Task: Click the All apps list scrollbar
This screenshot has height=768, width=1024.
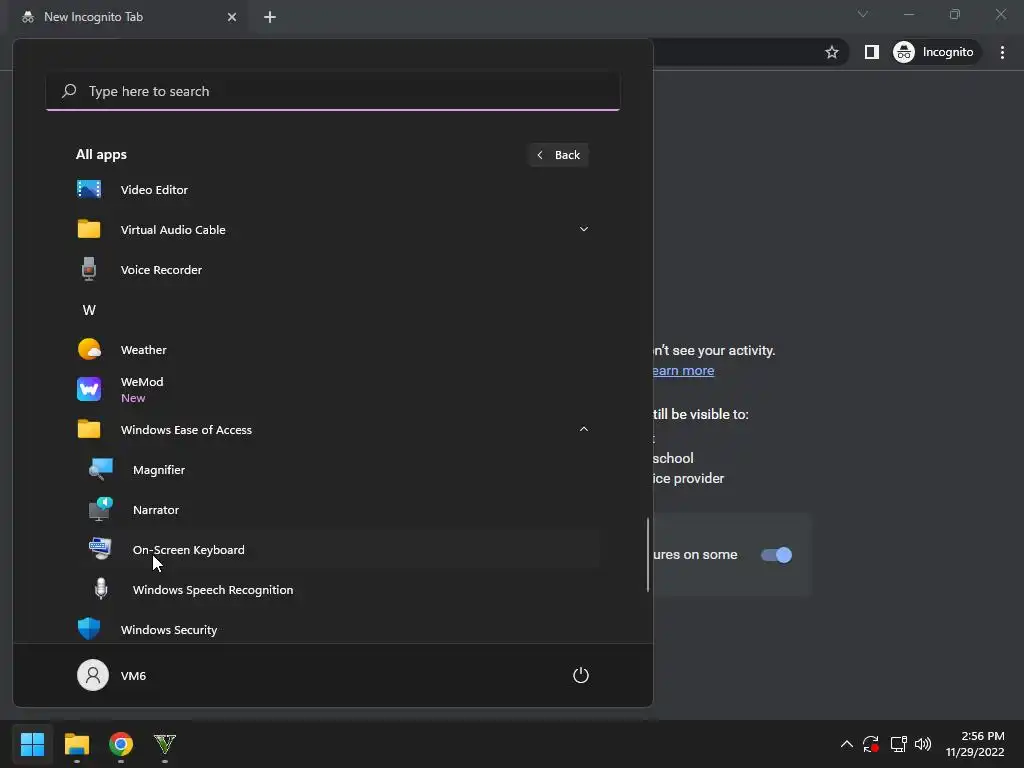Action: click(x=648, y=555)
